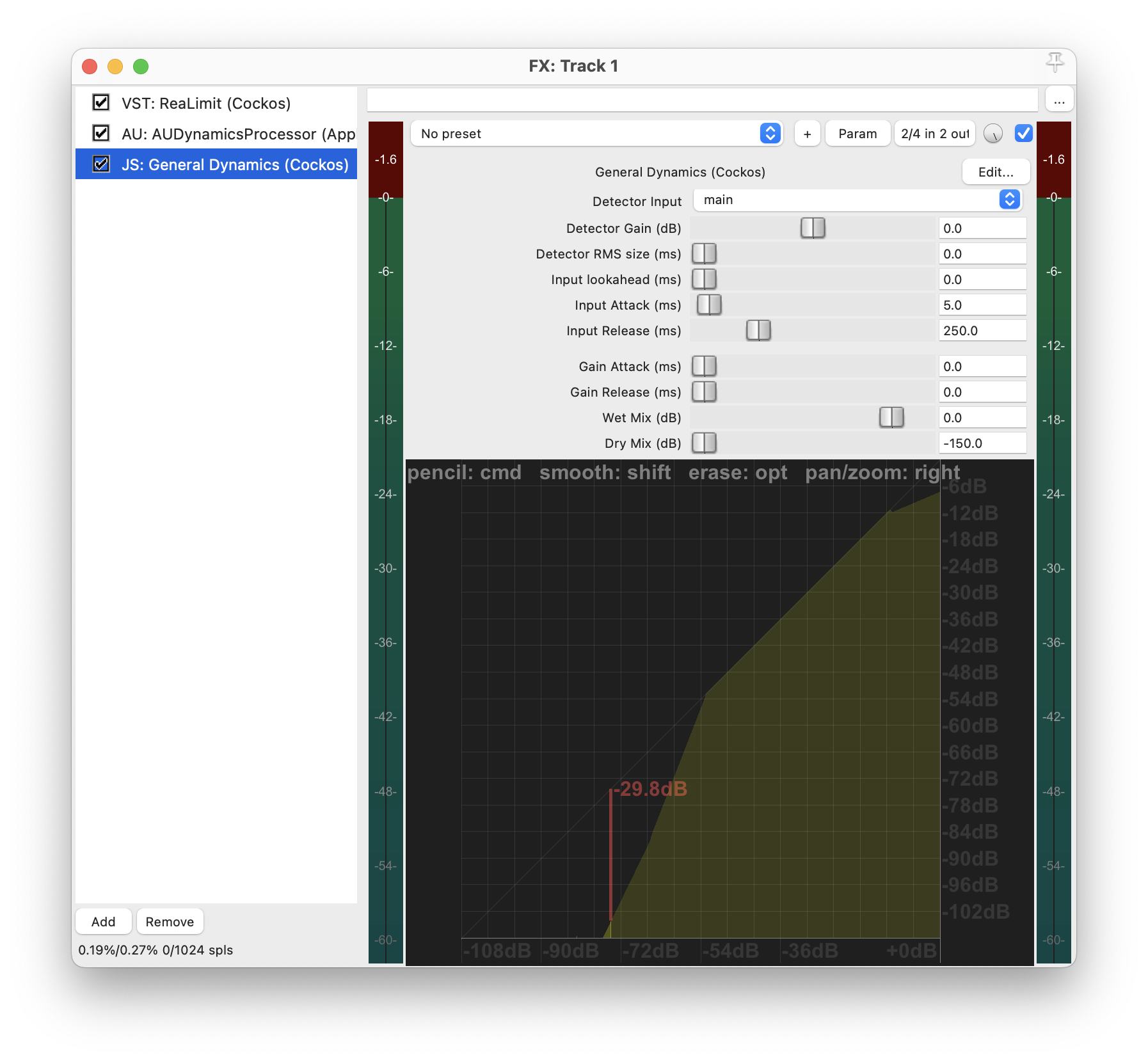Click the Input Release slider handle

[x=758, y=331]
